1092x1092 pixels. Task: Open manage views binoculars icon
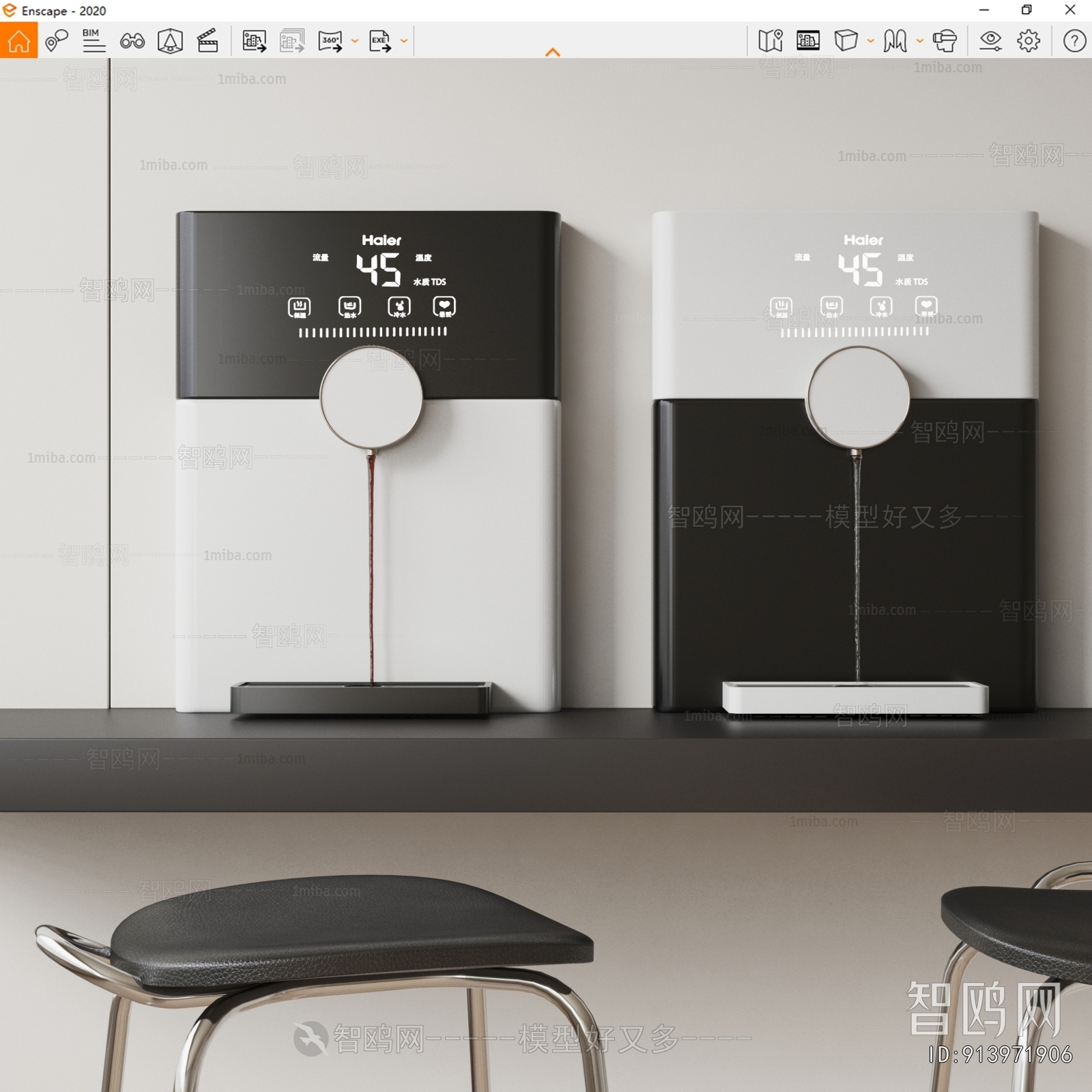(132, 42)
